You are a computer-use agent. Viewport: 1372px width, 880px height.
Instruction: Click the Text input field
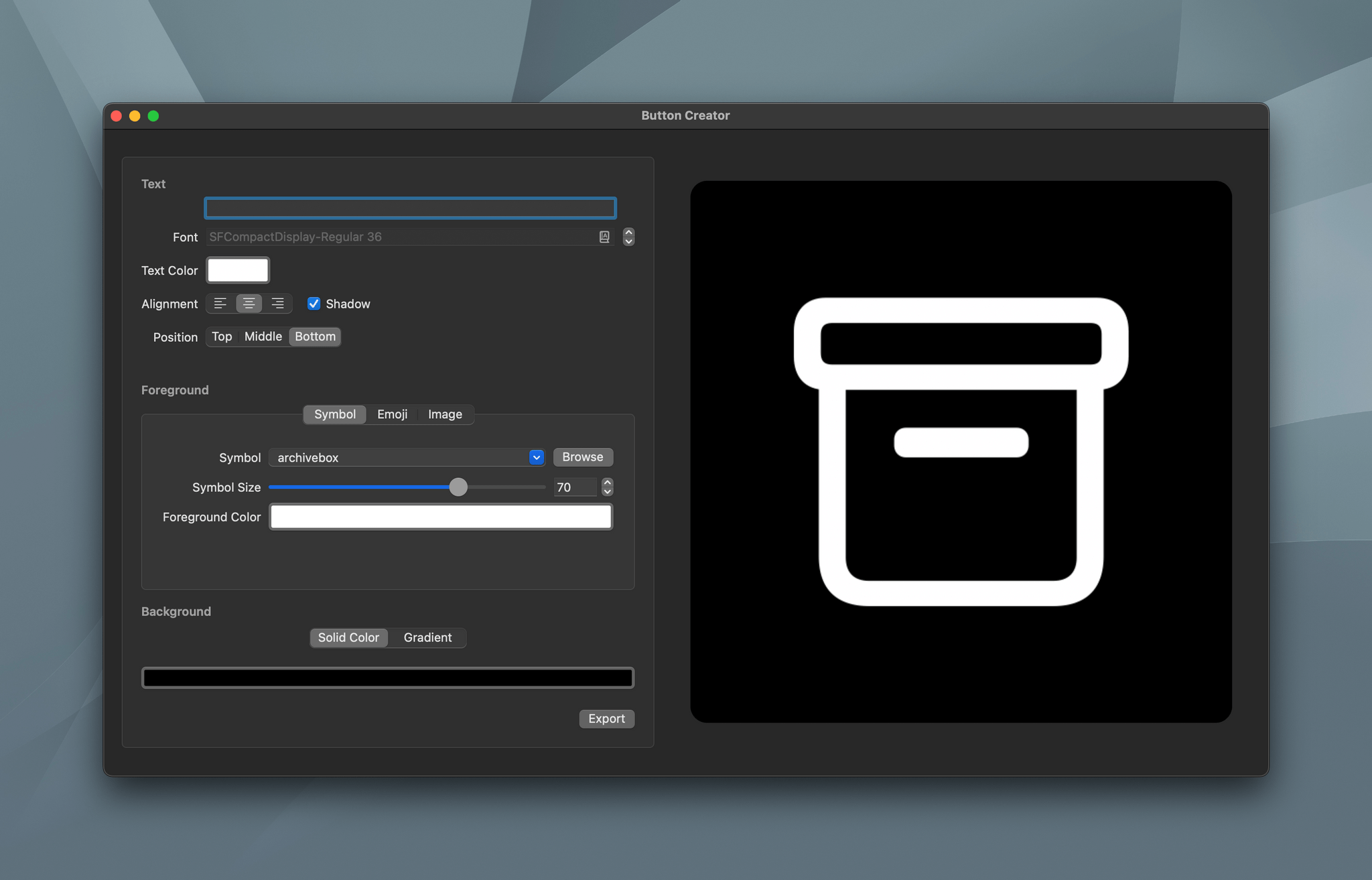[411, 208]
